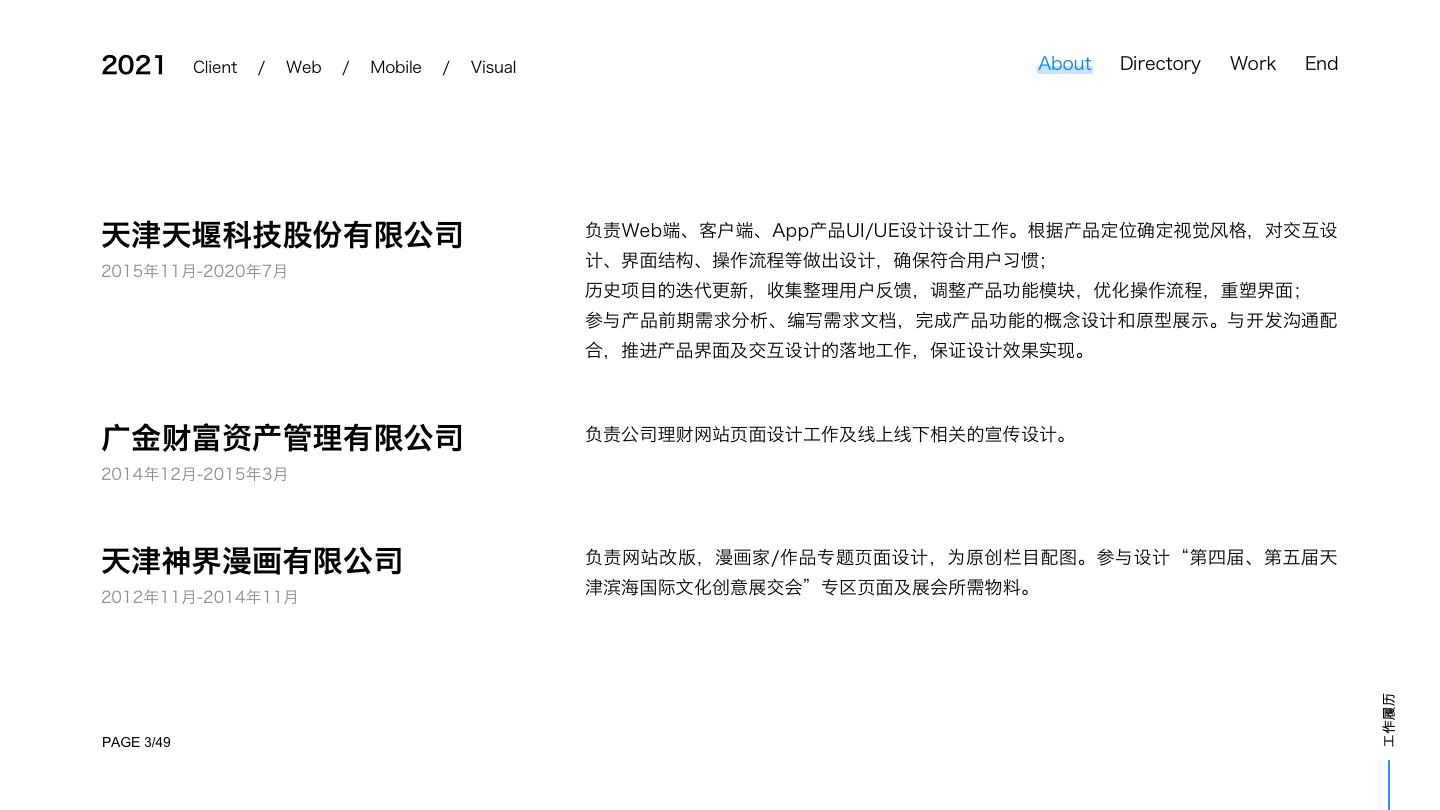Screen dimensions: 1440x810
Task: Click date range 2012年11月-2014年11月
Action: (x=200, y=597)
